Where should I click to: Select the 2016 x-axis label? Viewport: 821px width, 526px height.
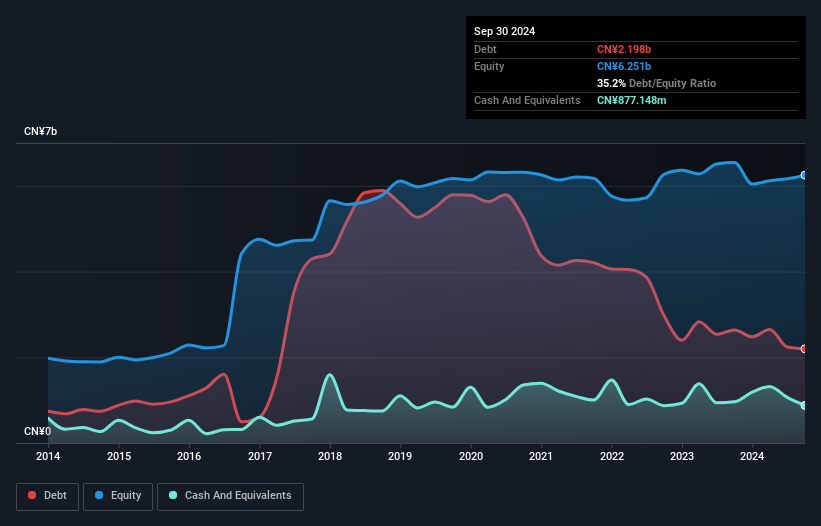point(189,456)
